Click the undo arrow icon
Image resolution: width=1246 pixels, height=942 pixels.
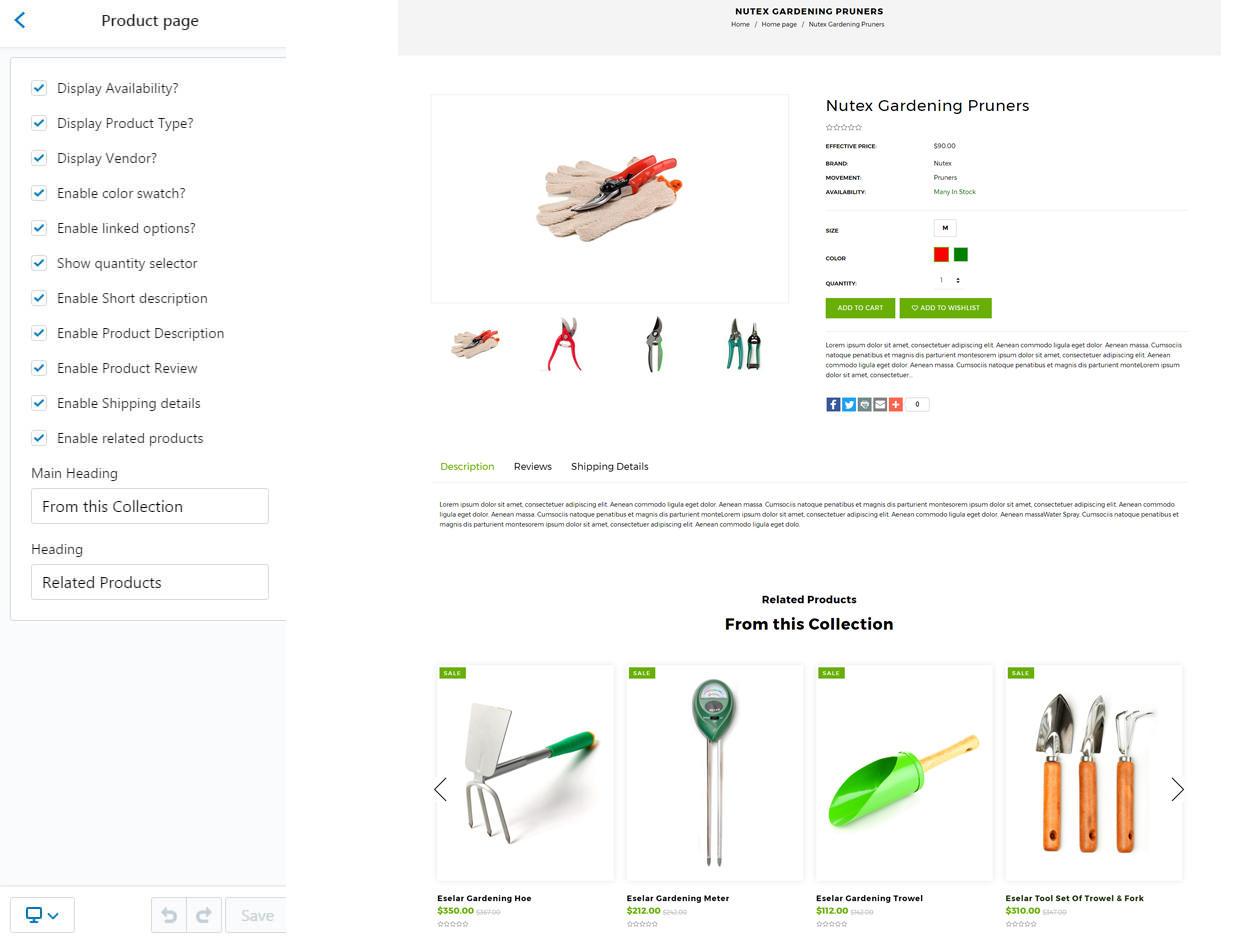169,915
